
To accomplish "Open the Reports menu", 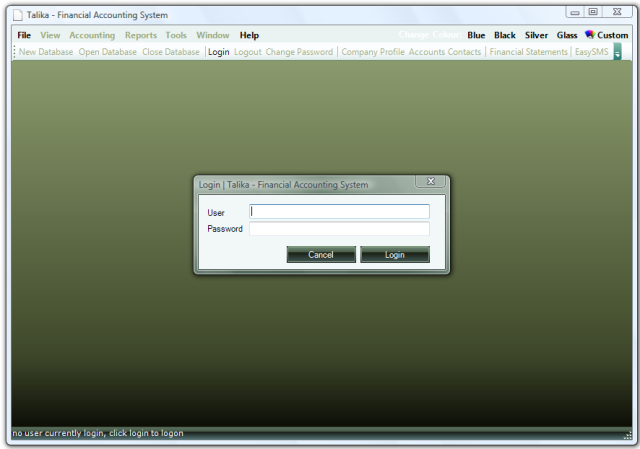I will (x=141, y=35).
